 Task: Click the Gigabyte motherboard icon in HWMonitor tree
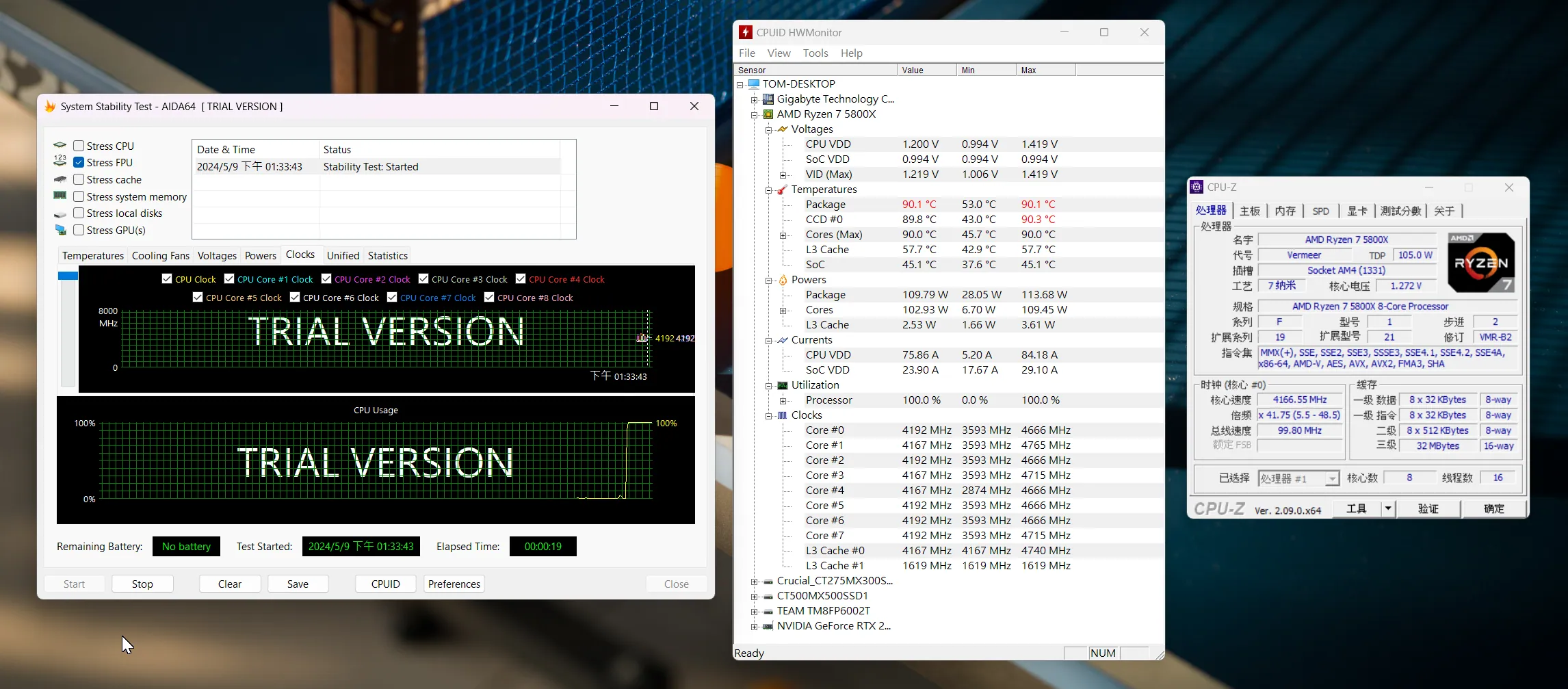click(768, 99)
